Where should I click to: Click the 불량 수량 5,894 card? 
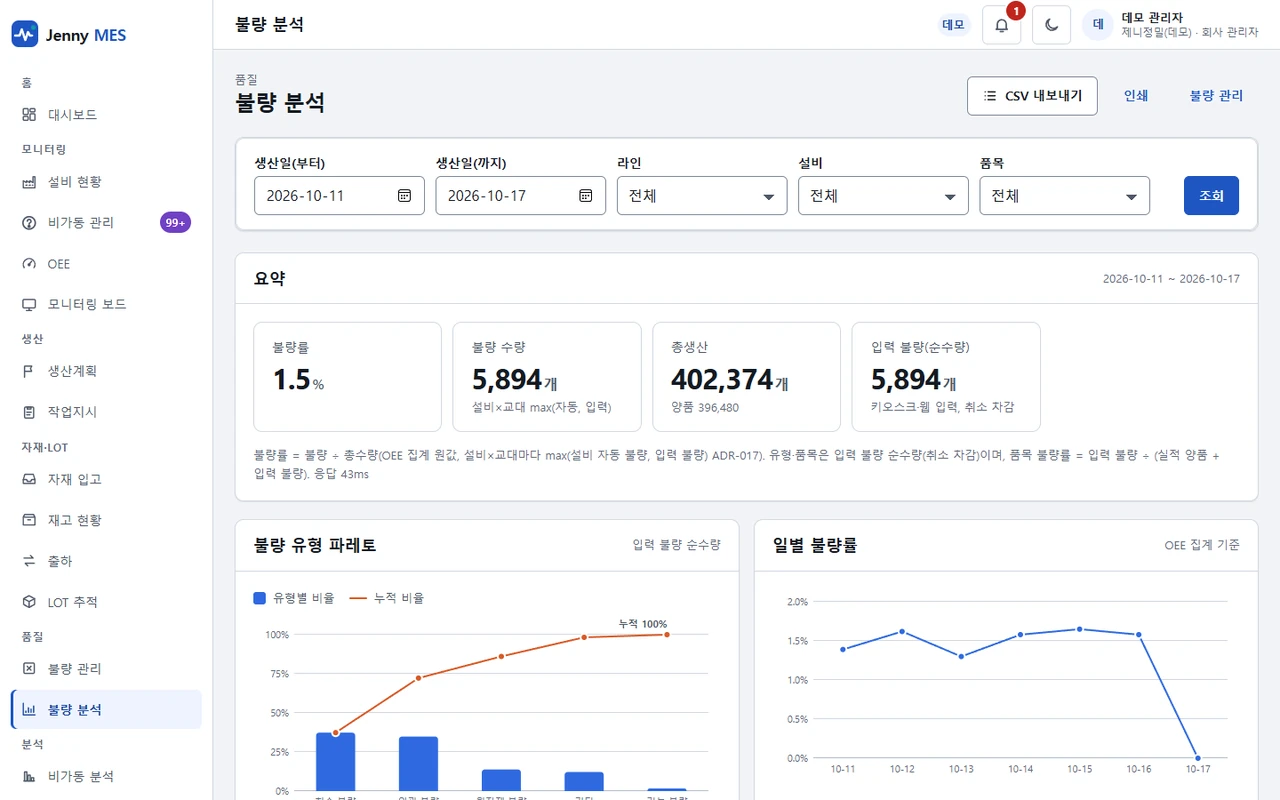tap(547, 376)
